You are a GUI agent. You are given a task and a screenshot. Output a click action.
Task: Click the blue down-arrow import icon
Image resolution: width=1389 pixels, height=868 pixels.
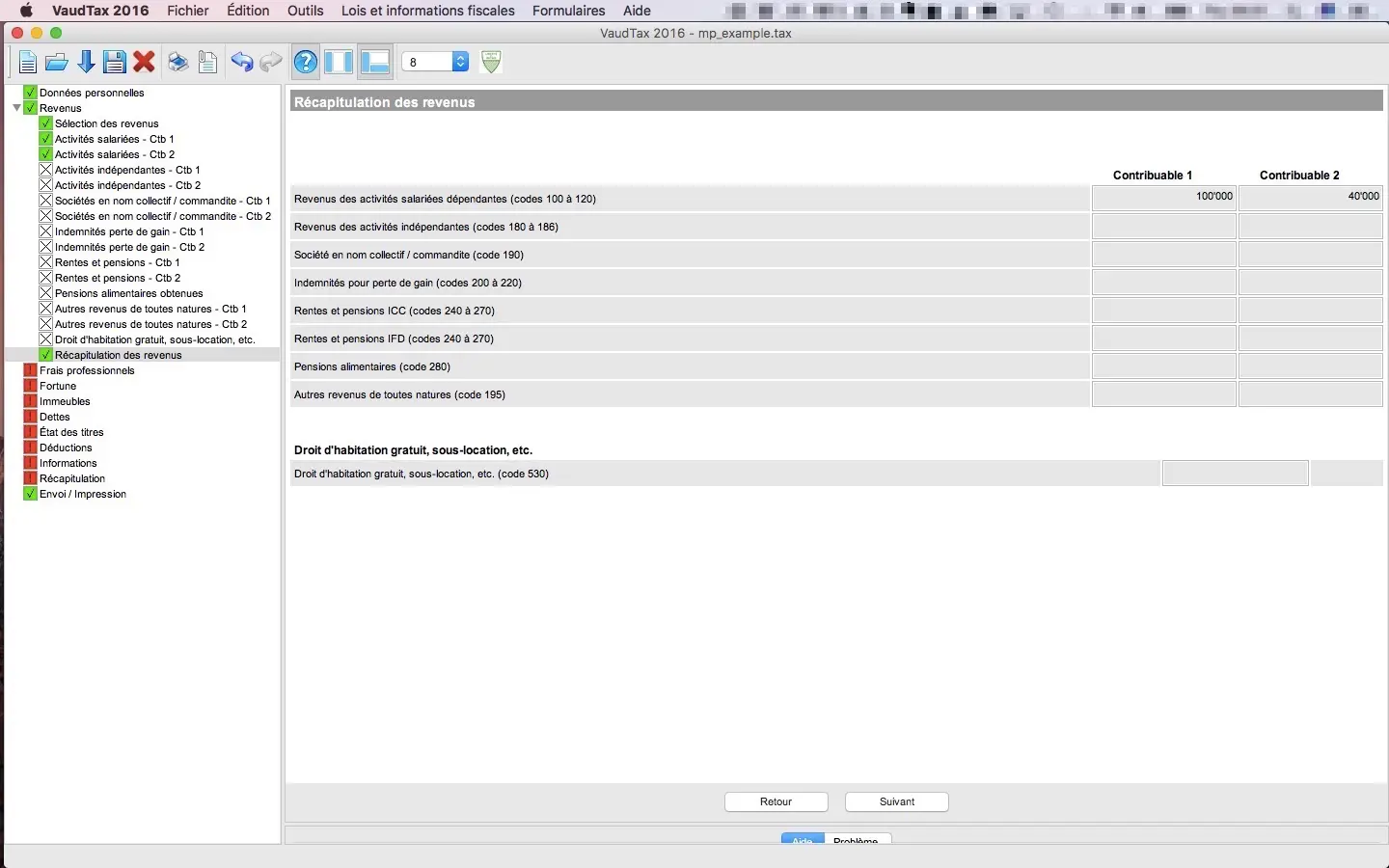pos(86,63)
